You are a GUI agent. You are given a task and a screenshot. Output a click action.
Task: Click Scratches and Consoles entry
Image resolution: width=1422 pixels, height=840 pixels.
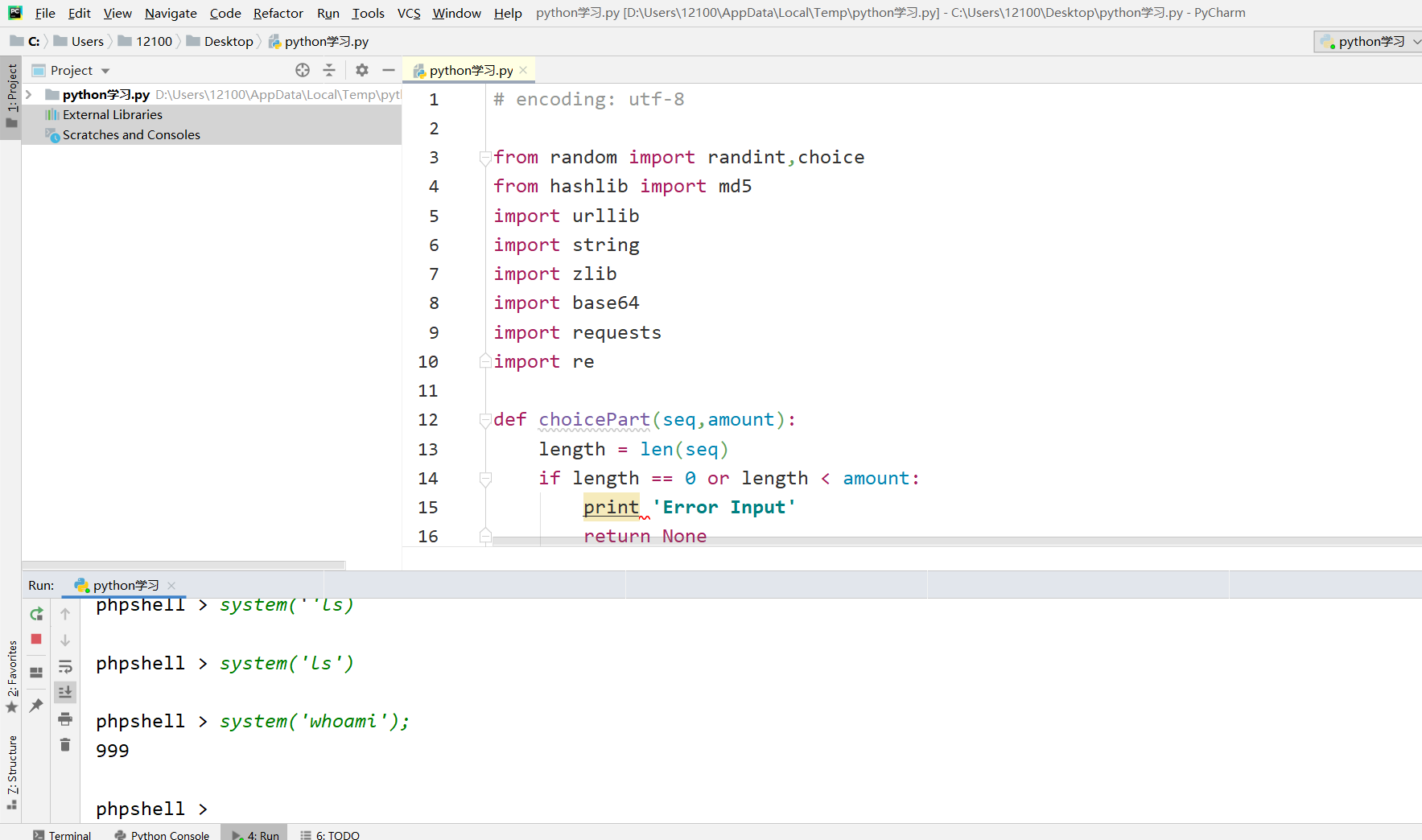[x=130, y=134]
